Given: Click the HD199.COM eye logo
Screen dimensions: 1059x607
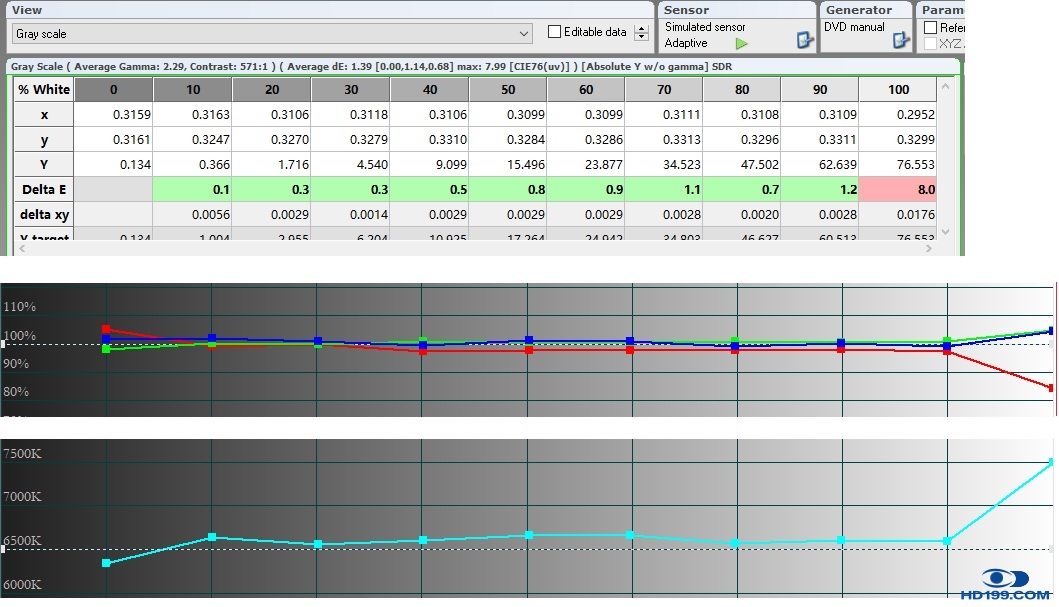Looking at the screenshot, I should (x=1007, y=578).
